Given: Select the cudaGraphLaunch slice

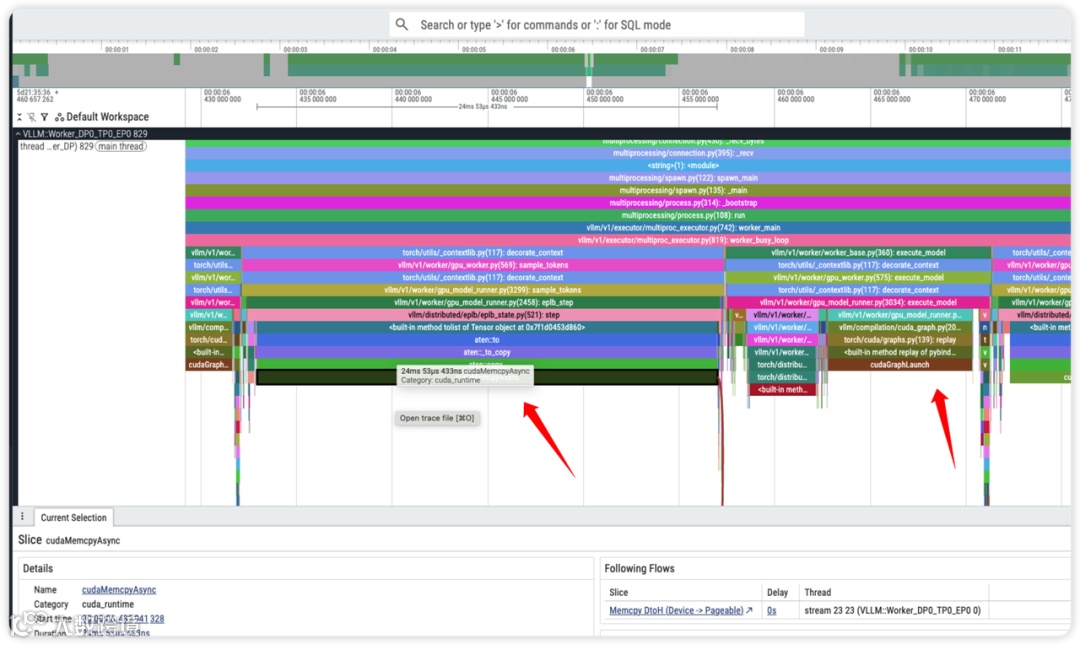Looking at the screenshot, I should pos(900,365).
